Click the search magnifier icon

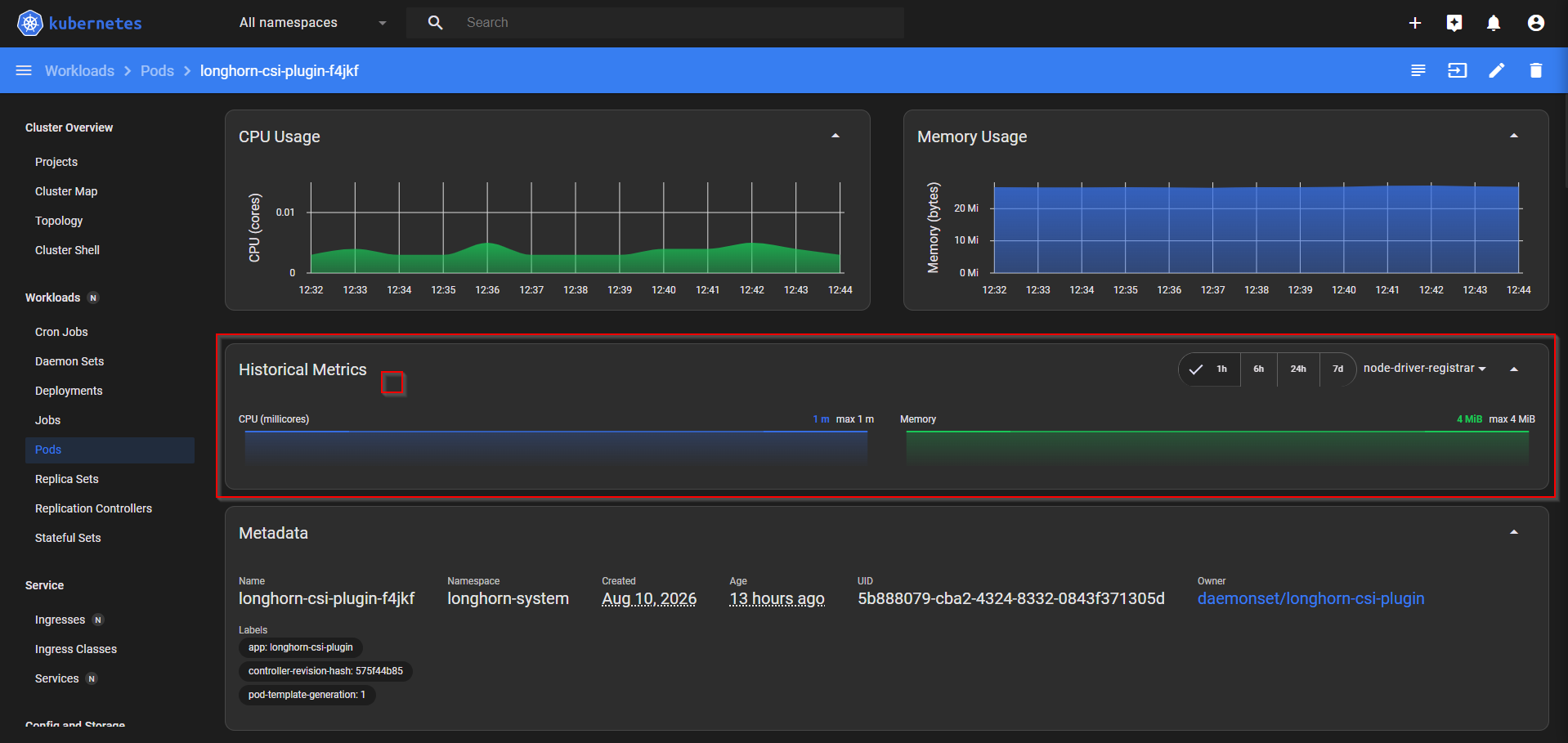[436, 23]
